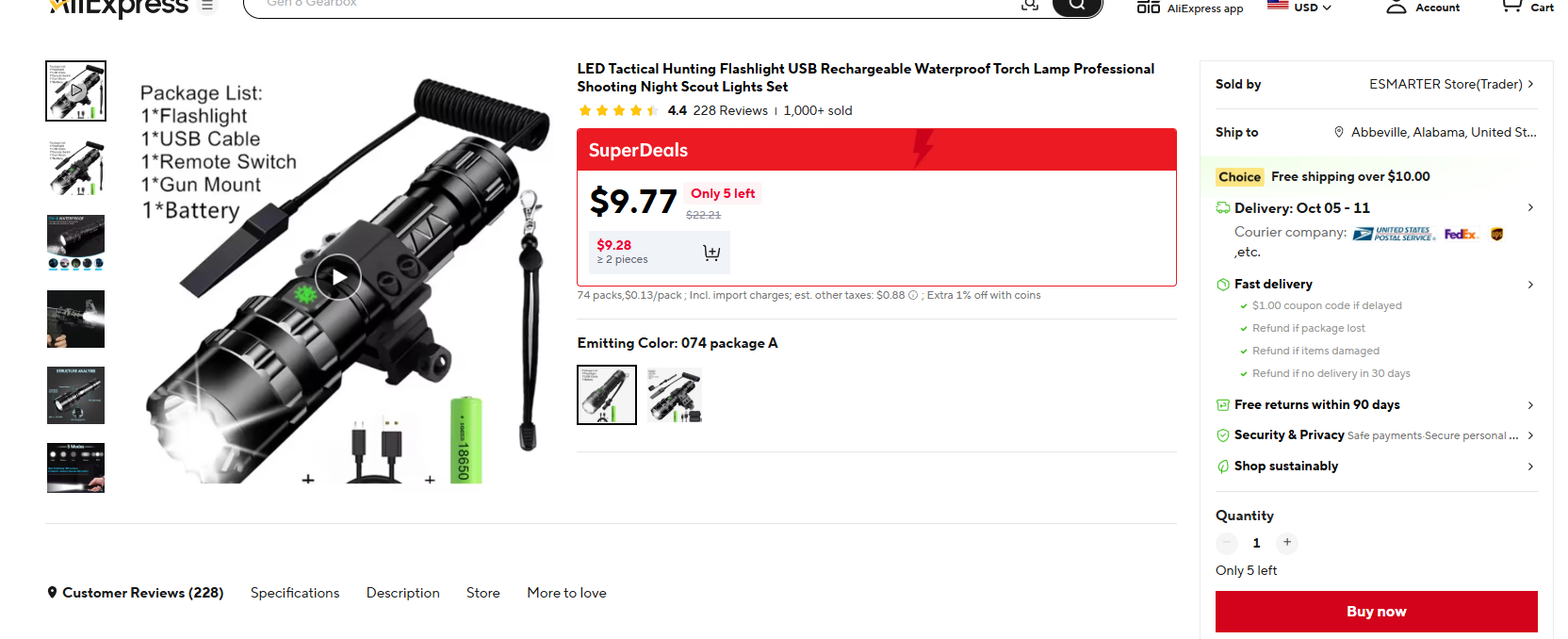This screenshot has width=1568, height=639.
Task: Switch to the Description tab
Action: click(403, 593)
